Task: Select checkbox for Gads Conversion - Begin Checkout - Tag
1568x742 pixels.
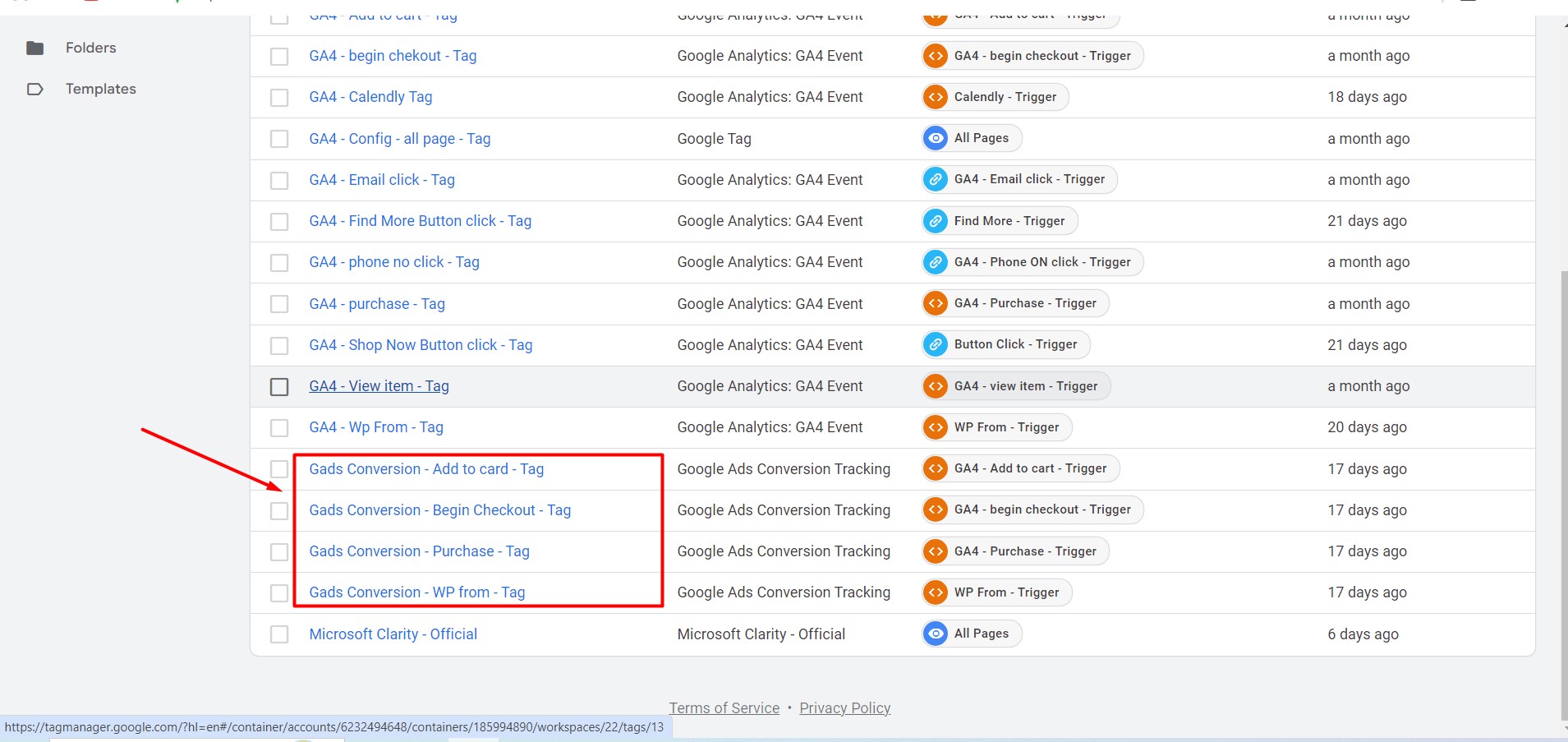Action: (x=279, y=510)
